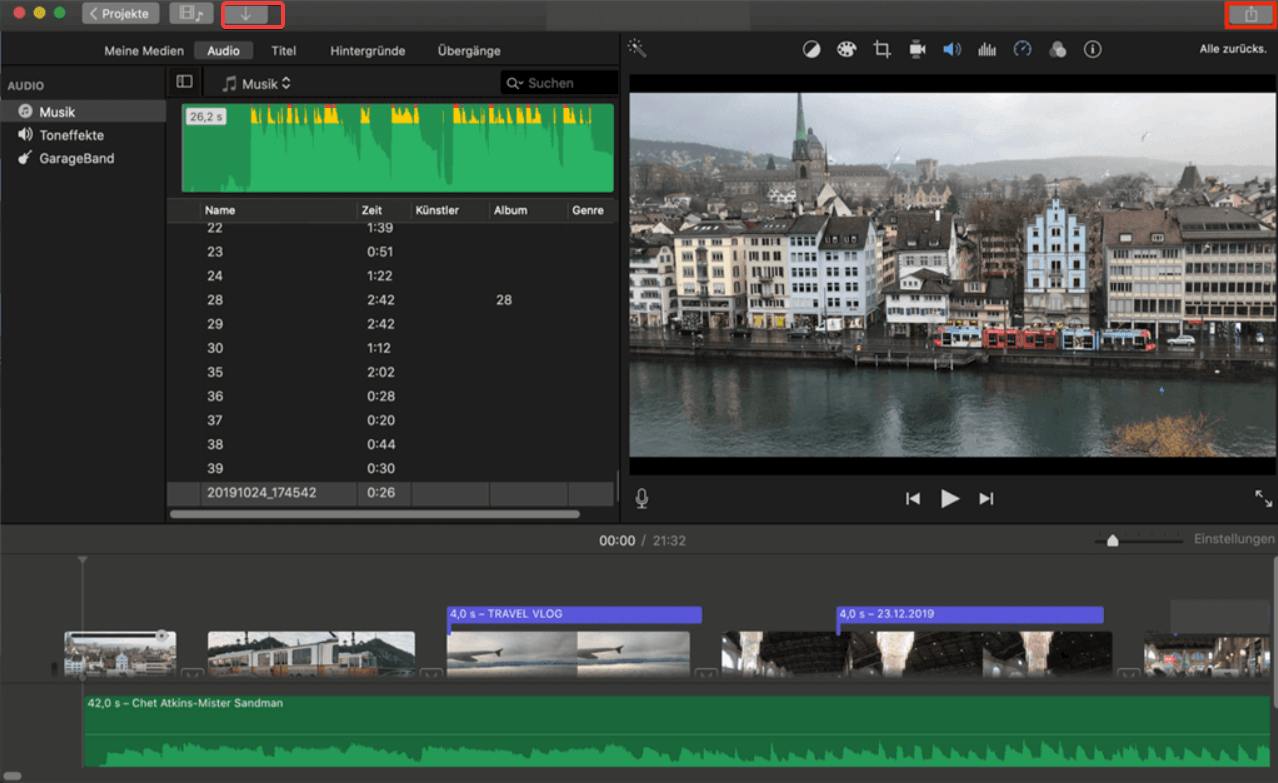Screen dimensions: 1278x783
Task: Open color correction palette tool
Action: point(846,49)
